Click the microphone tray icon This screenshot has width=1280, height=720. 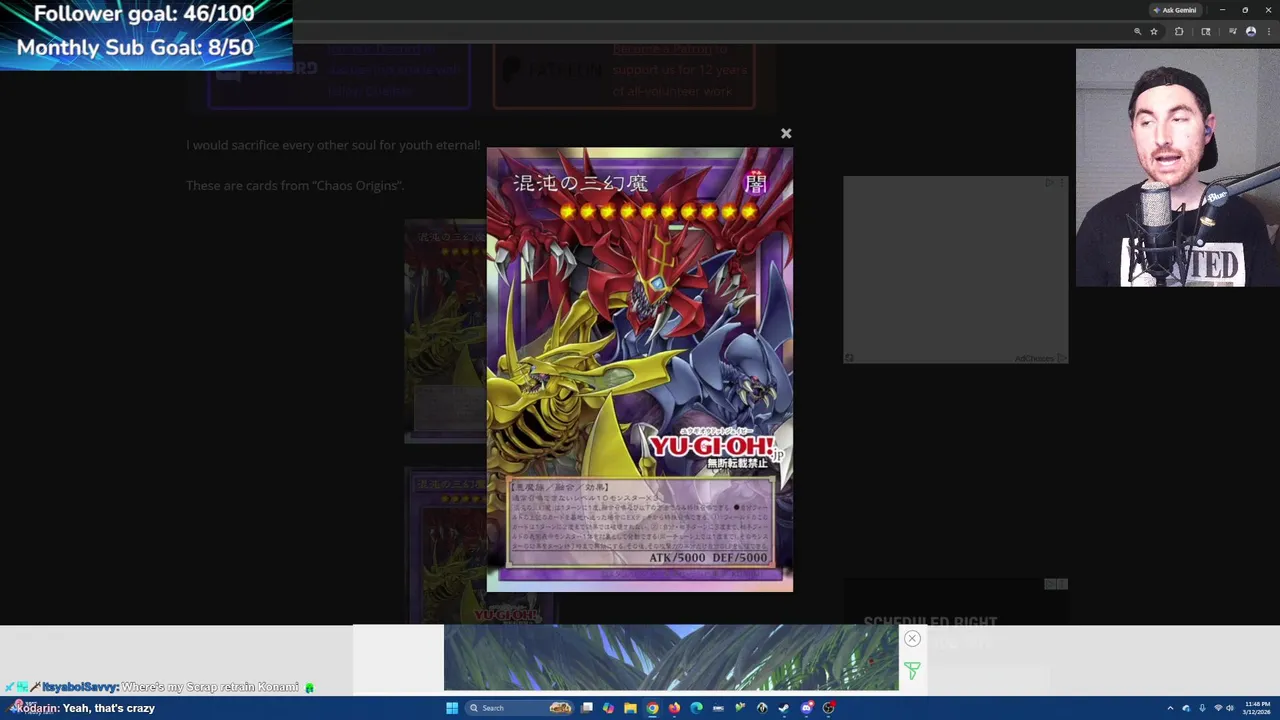(x=1202, y=708)
